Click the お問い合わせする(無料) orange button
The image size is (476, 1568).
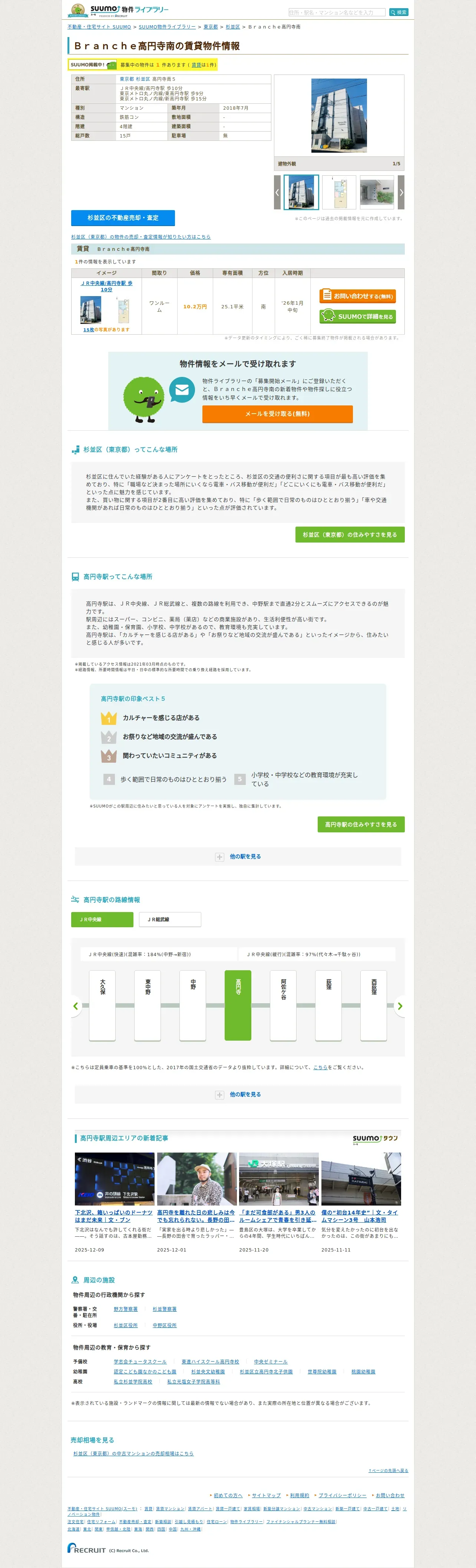[x=358, y=296]
